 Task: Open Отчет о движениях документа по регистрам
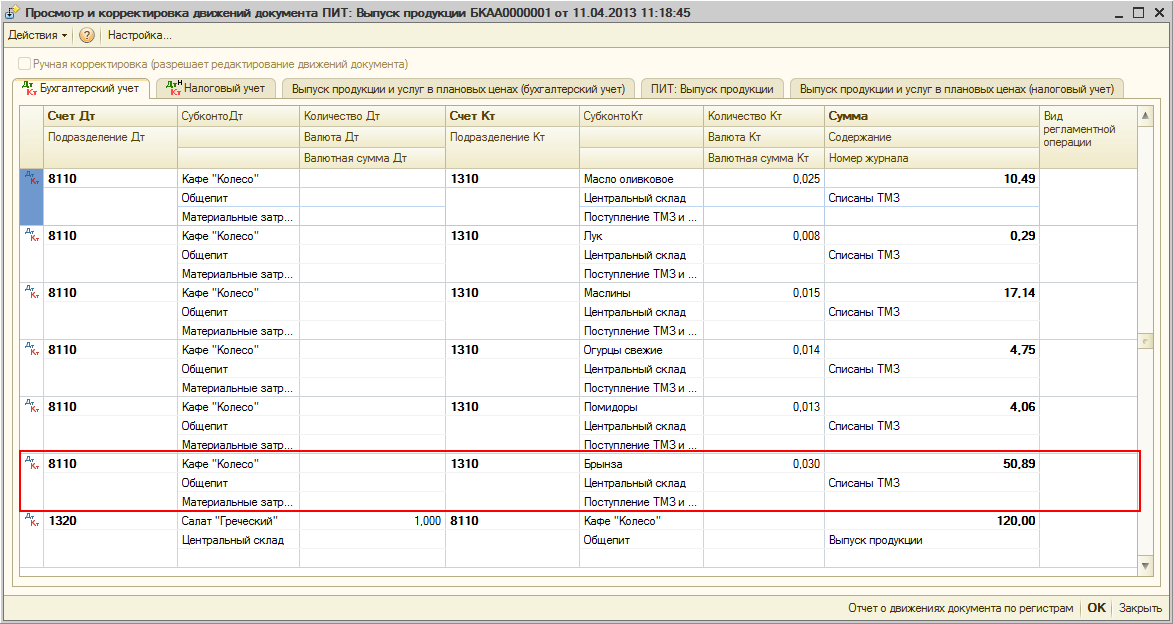click(960, 608)
